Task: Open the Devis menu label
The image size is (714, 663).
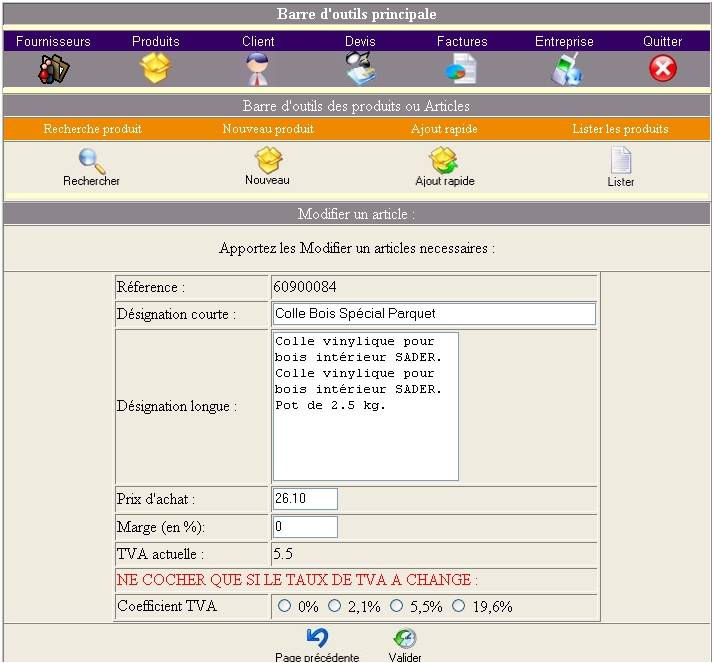Action: [x=360, y=41]
